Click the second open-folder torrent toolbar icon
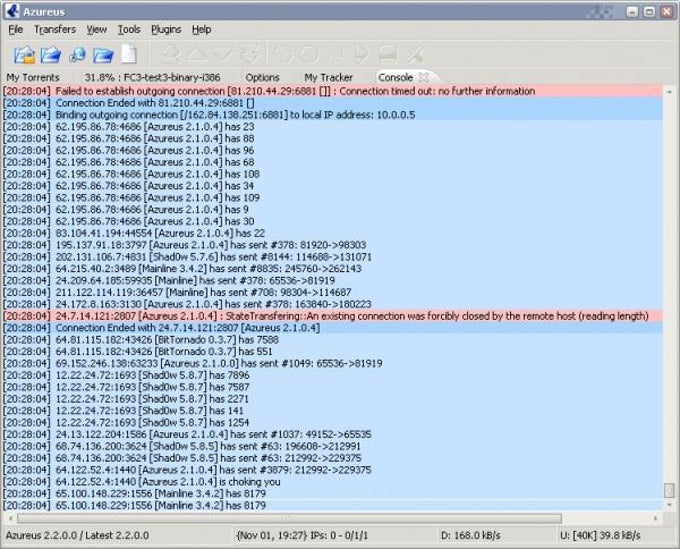 click(51, 55)
